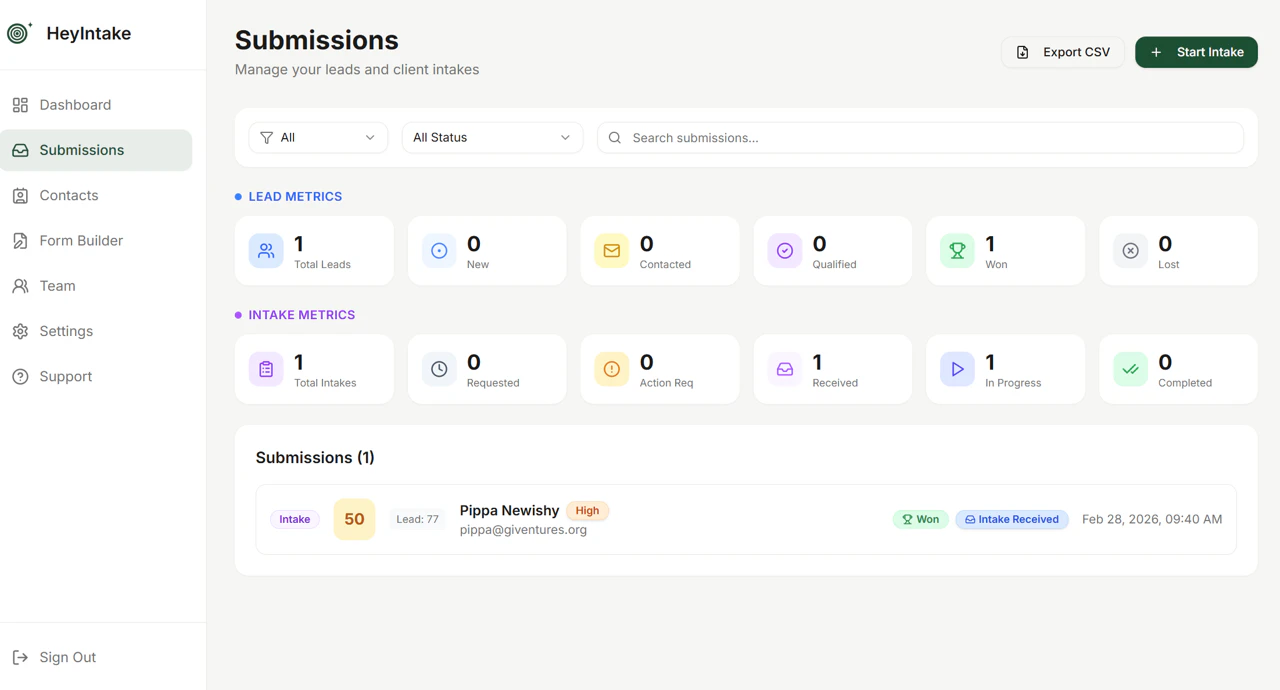Click the Form Builder icon in sidebar

tap(20, 241)
